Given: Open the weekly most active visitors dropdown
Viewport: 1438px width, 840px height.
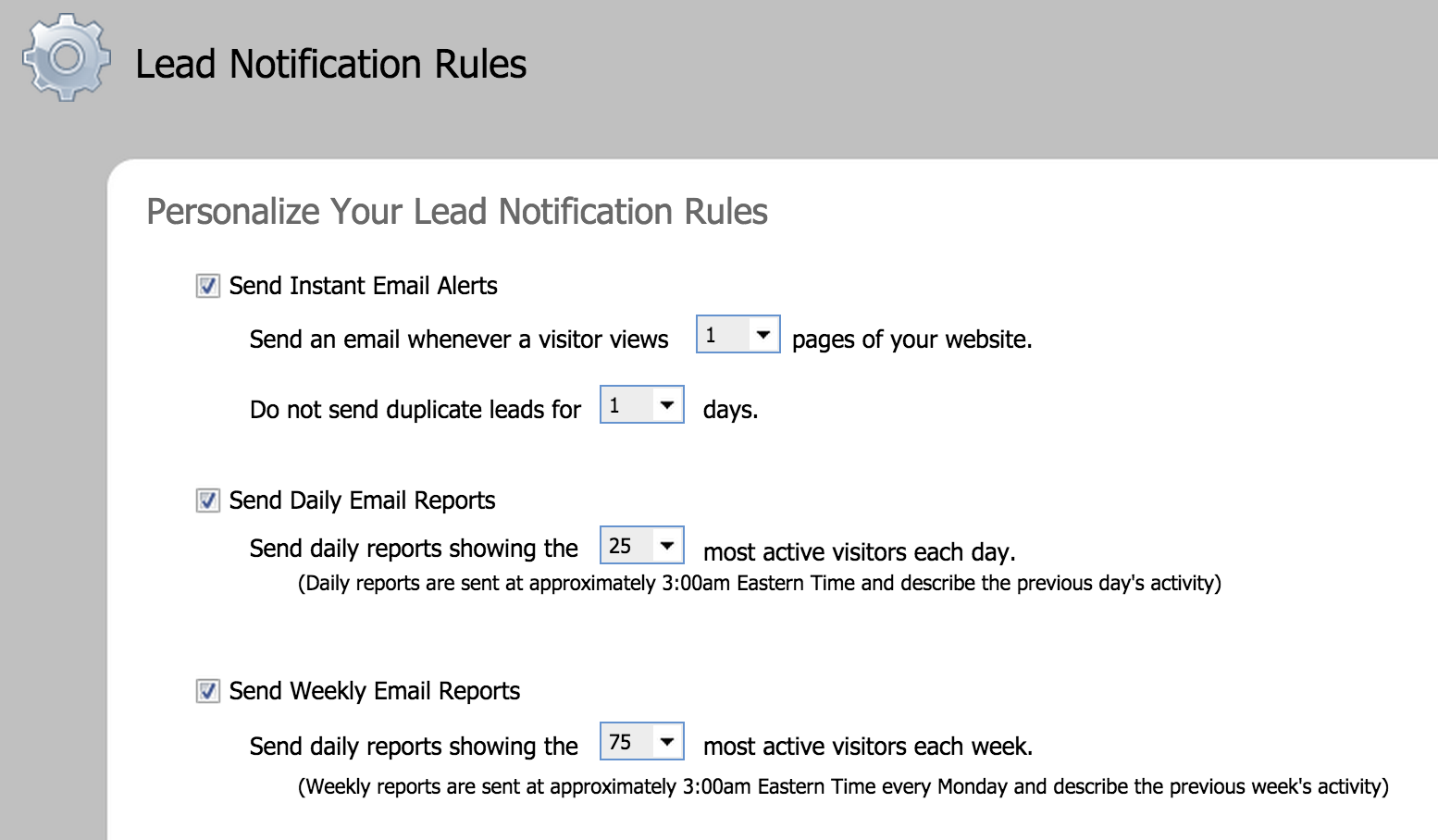Looking at the screenshot, I should click(641, 741).
